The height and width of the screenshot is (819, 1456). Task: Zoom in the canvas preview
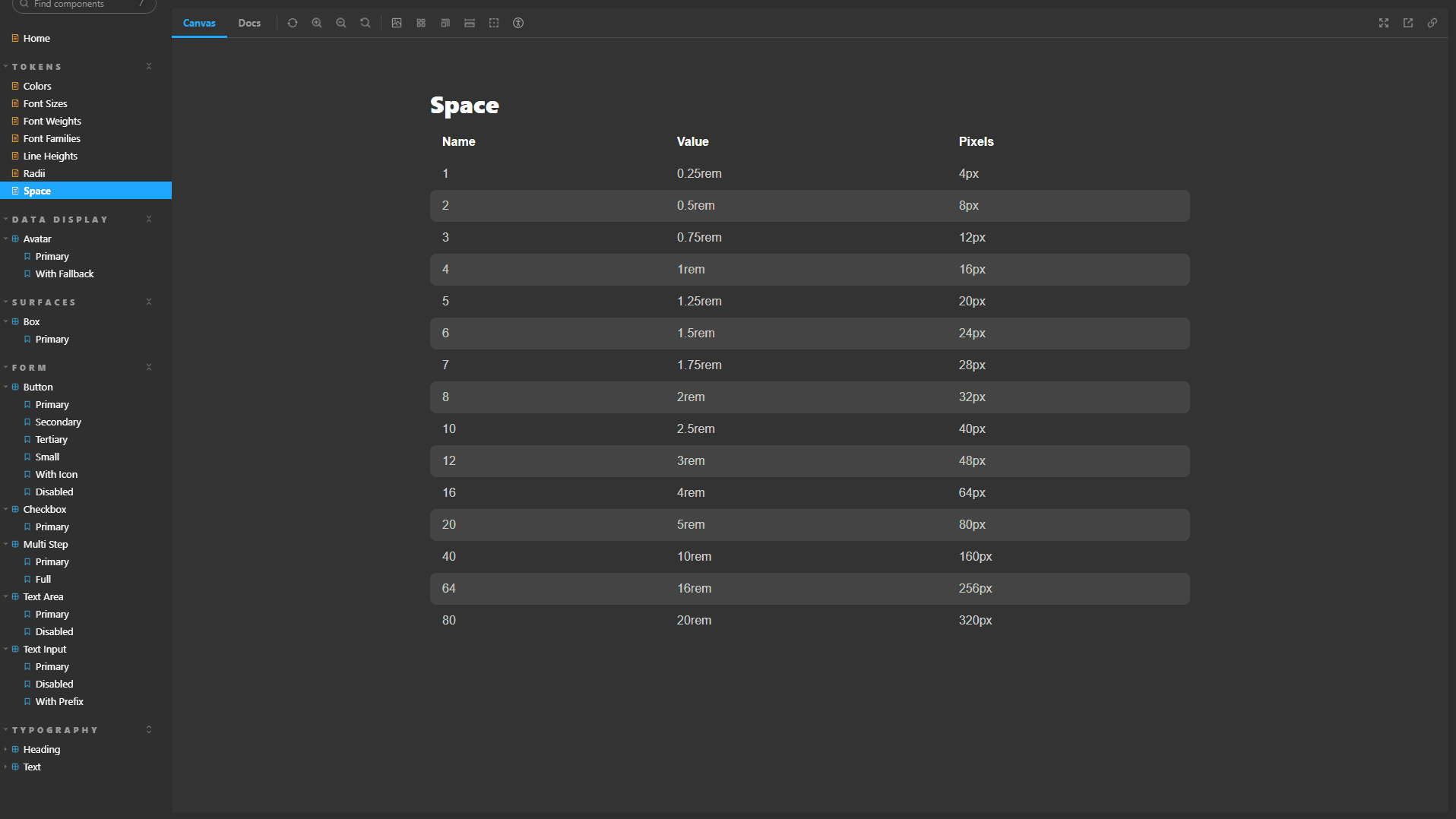pyautogui.click(x=317, y=23)
